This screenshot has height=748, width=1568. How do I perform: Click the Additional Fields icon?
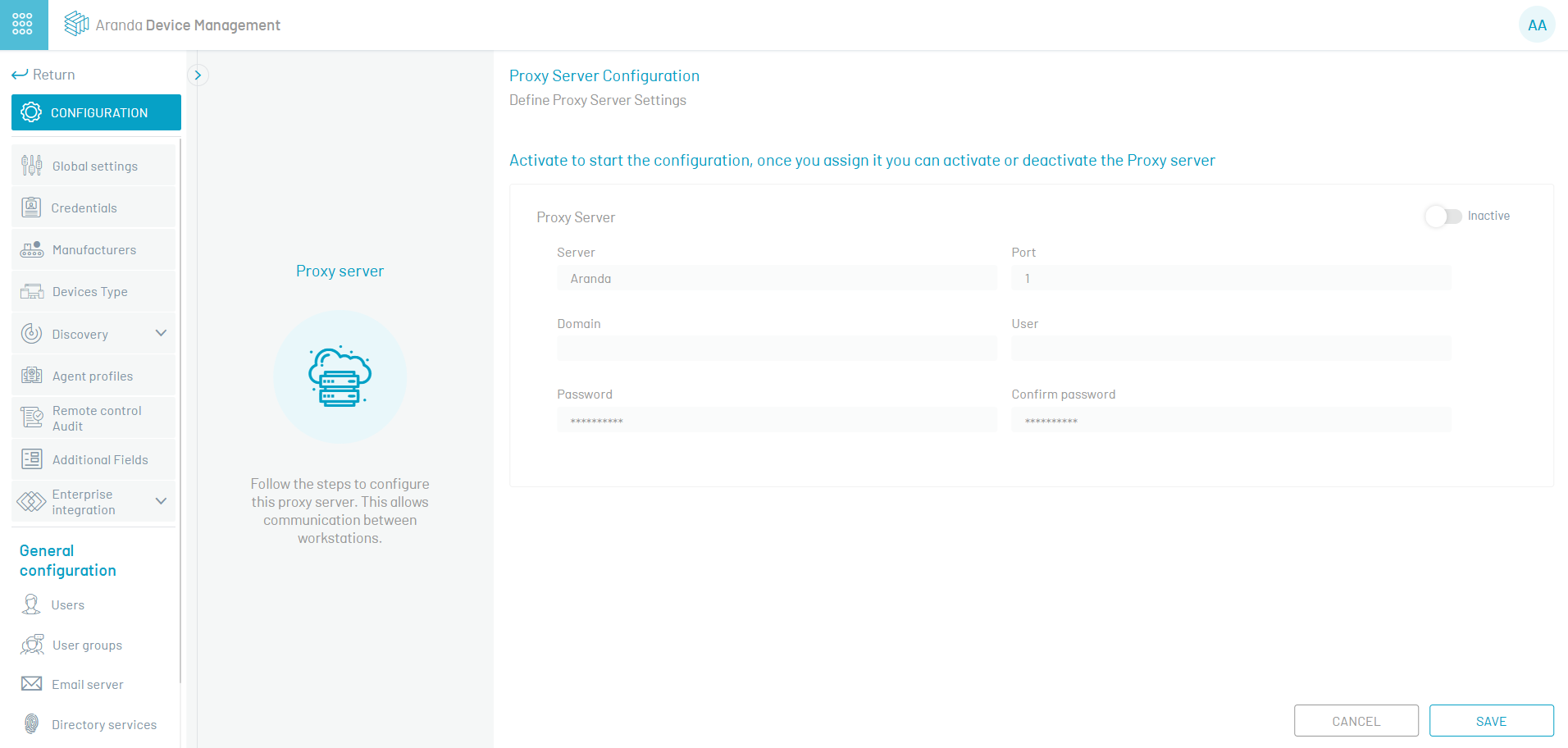coord(32,458)
